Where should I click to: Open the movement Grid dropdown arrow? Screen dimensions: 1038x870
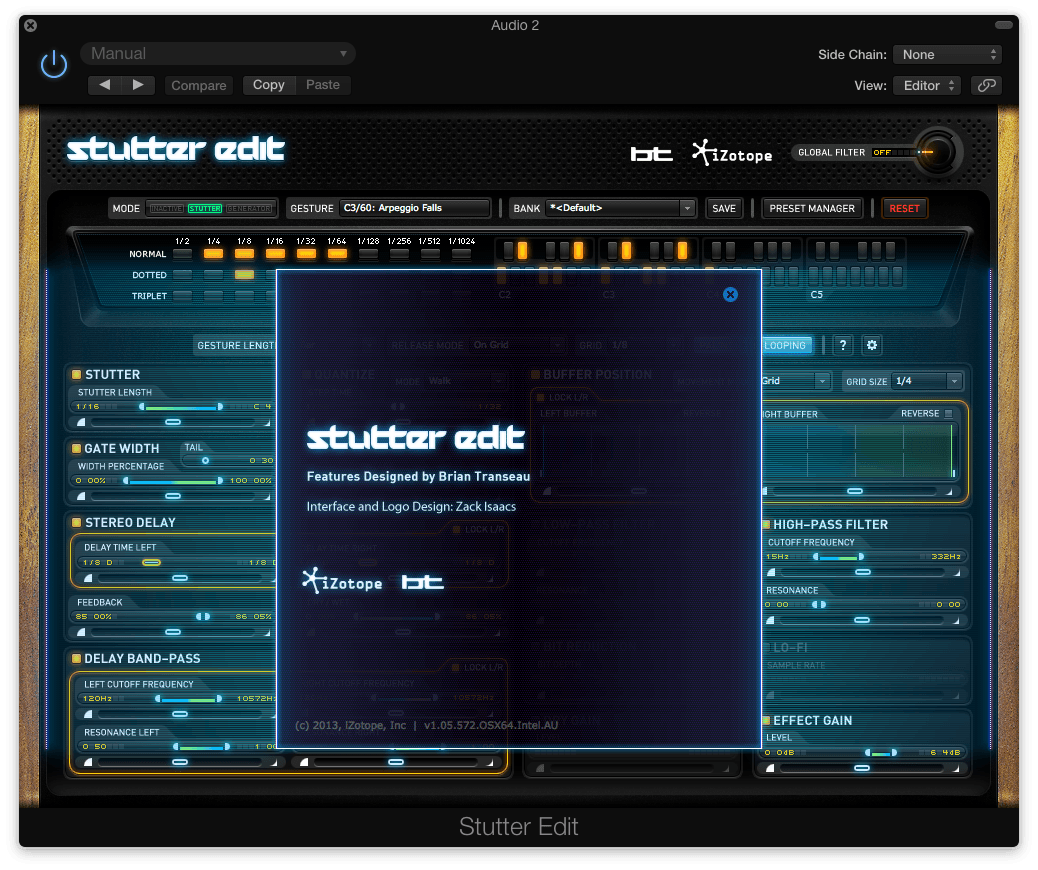pos(822,381)
